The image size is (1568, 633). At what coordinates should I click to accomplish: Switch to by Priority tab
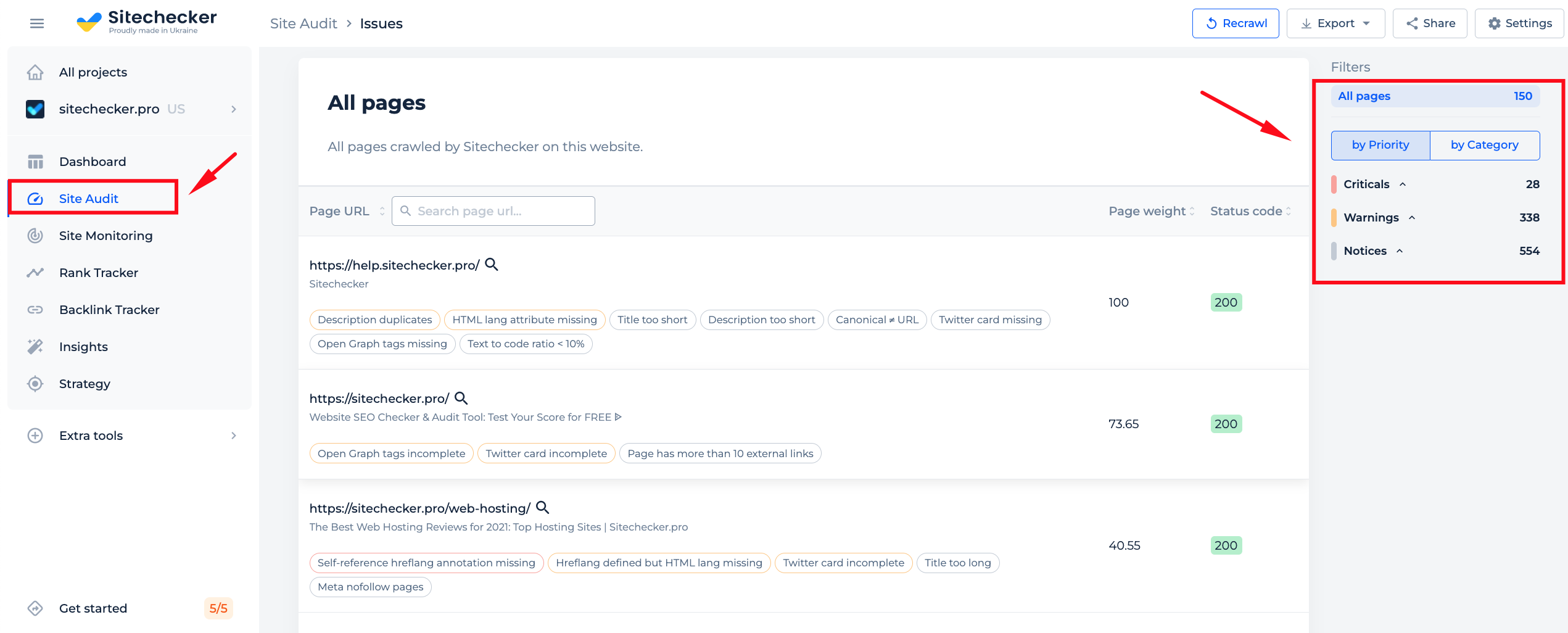pyautogui.click(x=1380, y=146)
